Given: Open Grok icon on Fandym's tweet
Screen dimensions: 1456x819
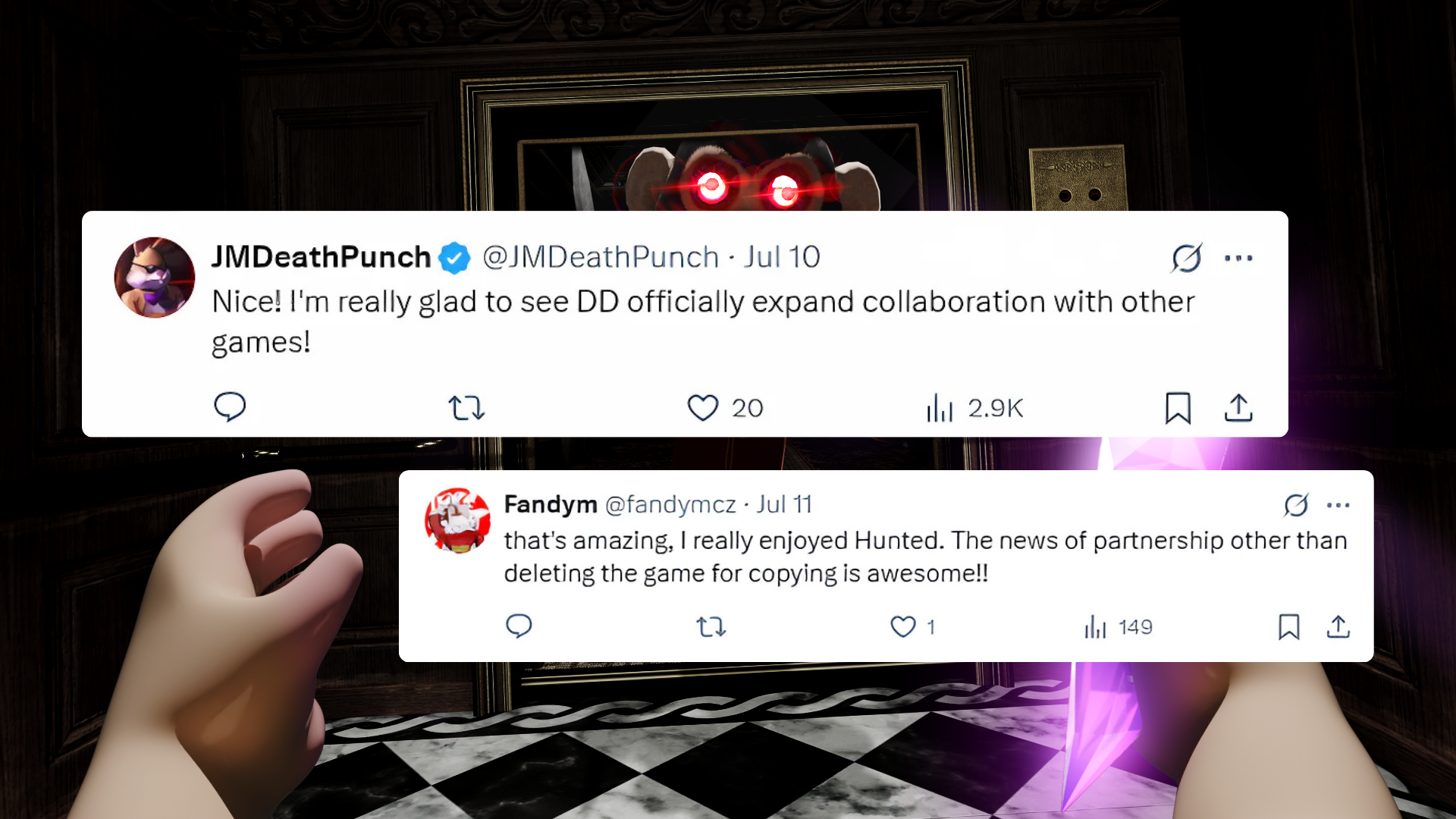Looking at the screenshot, I should tap(1296, 505).
